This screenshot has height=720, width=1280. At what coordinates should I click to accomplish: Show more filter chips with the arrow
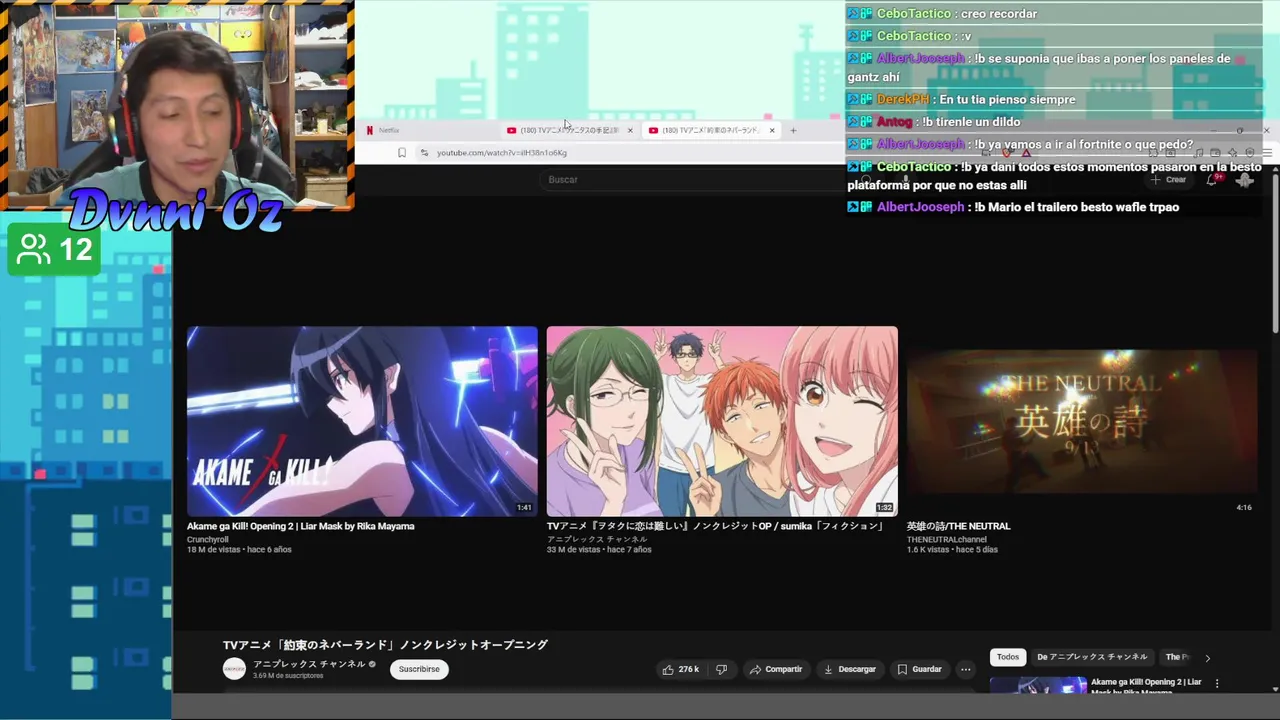(x=1207, y=658)
